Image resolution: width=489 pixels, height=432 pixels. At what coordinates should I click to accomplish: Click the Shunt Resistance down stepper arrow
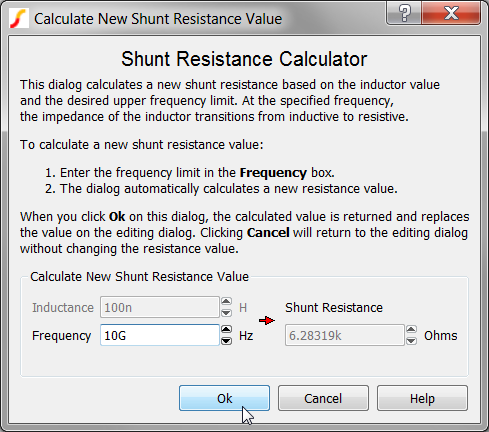pyautogui.click(x=411, y=341)
